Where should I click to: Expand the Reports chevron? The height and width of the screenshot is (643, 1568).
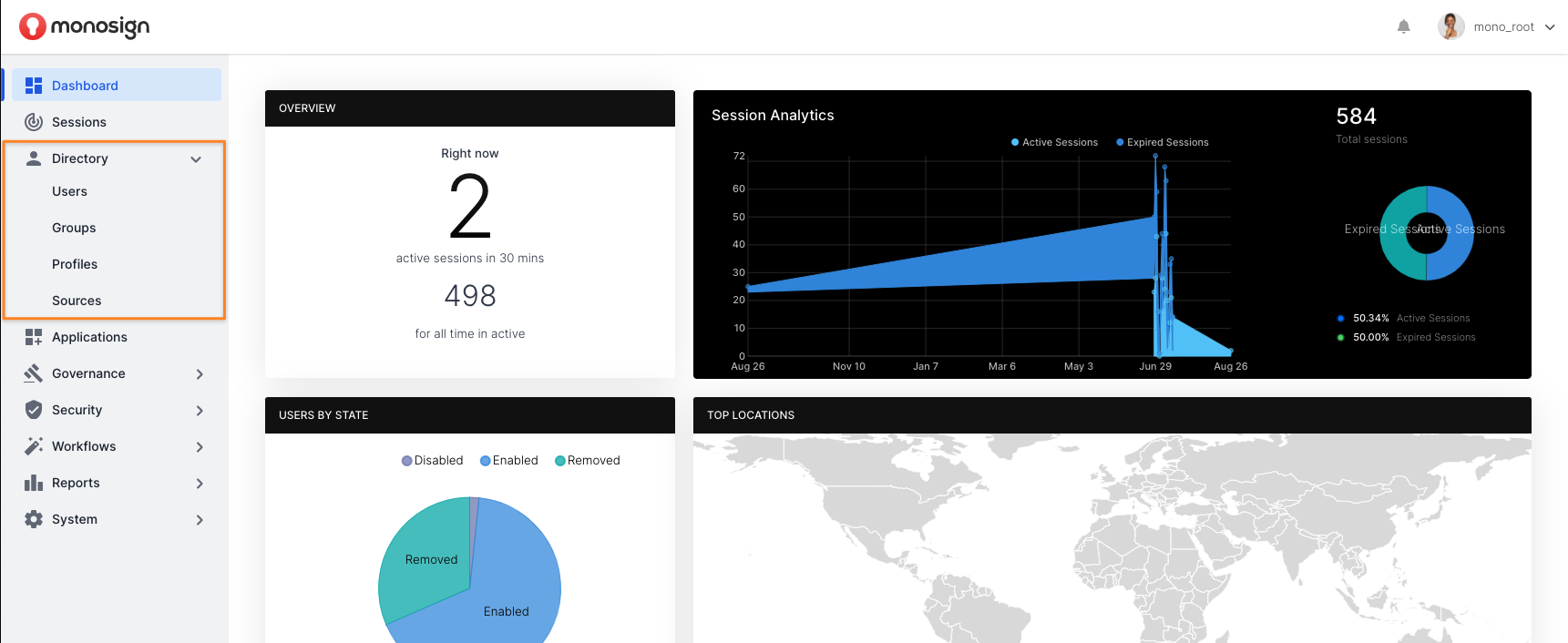[200, 484]
